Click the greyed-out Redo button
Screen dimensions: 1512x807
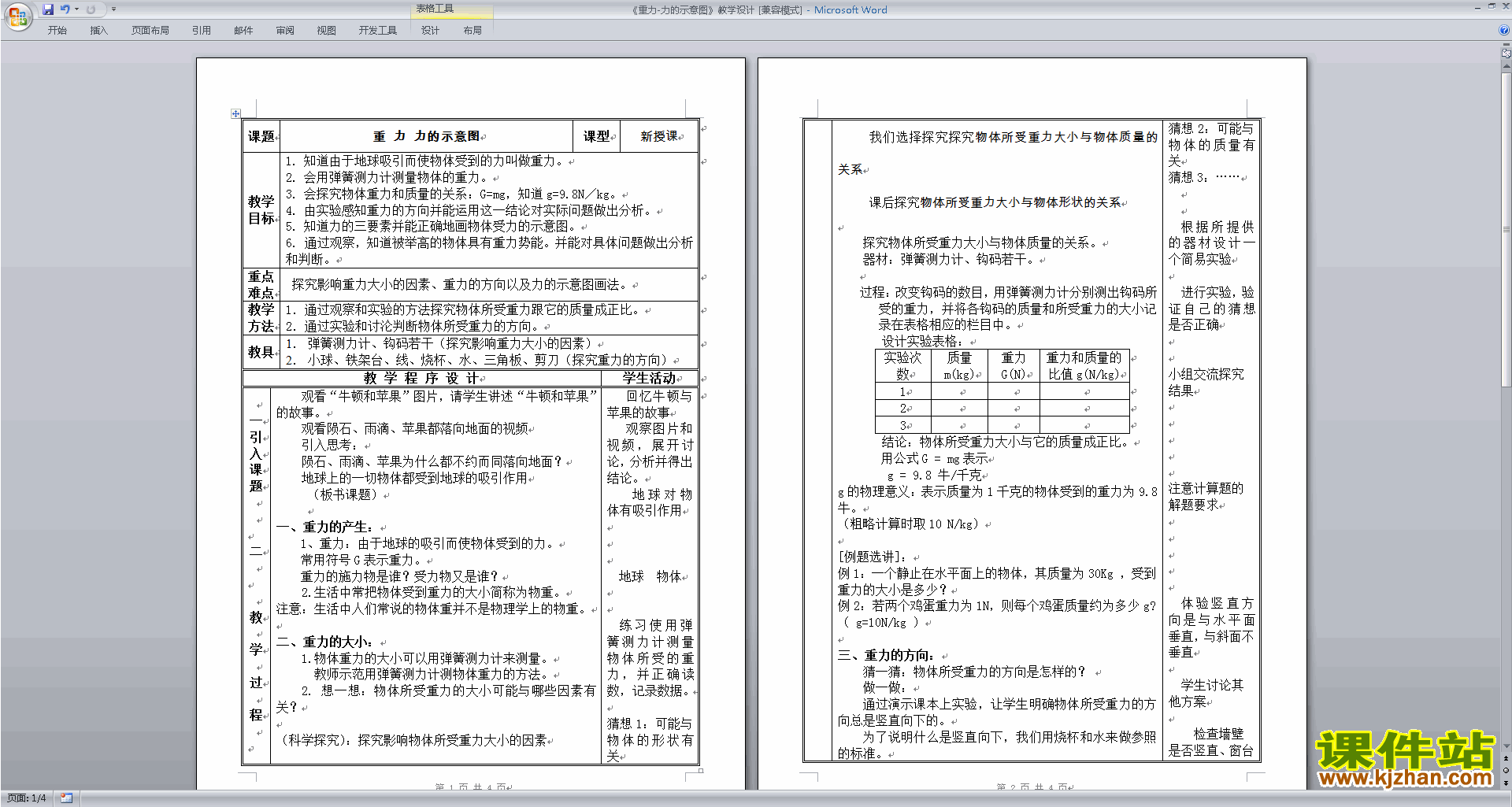pyautogui.click(x=91, y=9)
